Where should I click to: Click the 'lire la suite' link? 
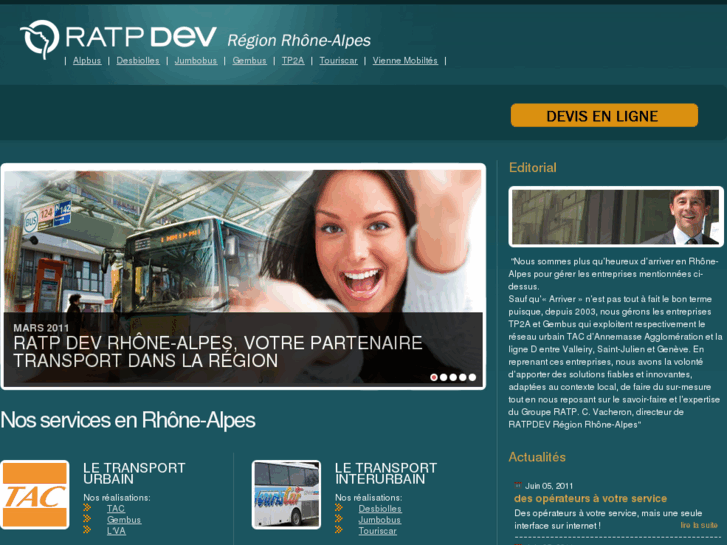699,525
